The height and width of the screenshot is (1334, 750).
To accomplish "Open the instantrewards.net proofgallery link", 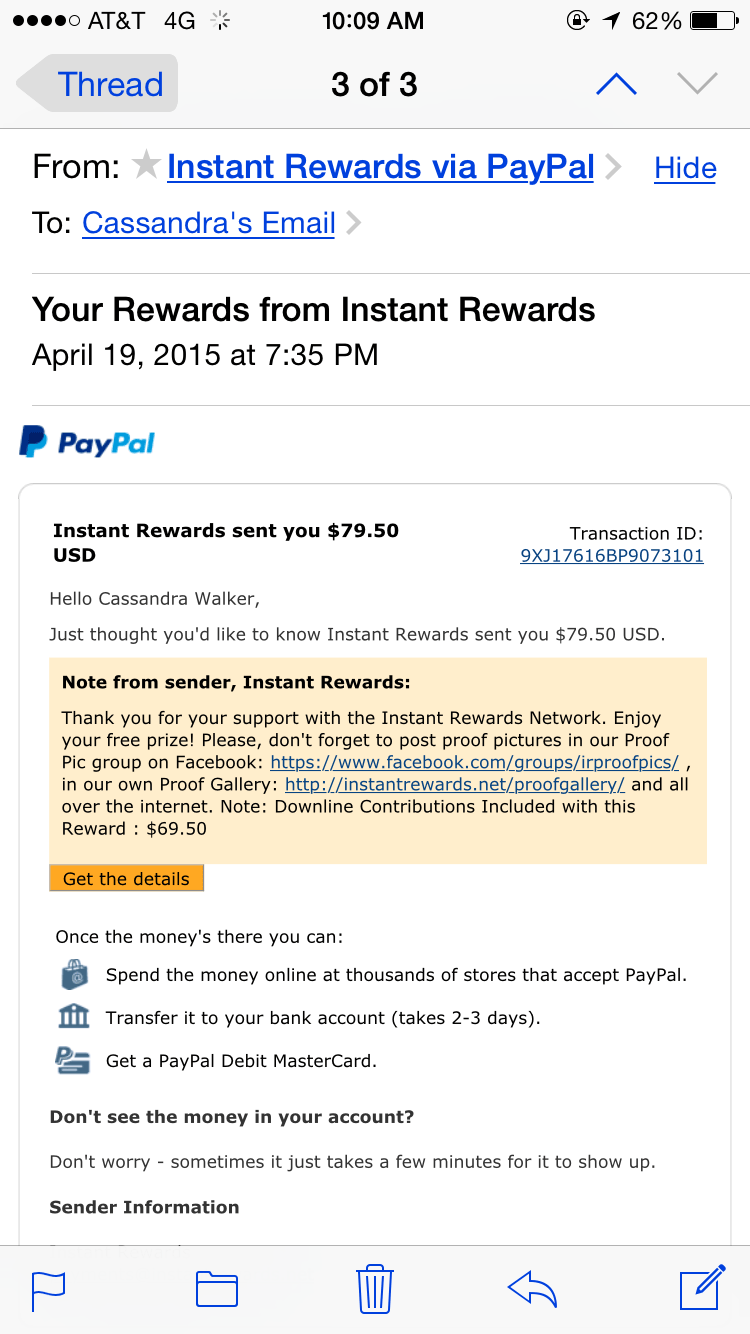I will click(455, 784).
